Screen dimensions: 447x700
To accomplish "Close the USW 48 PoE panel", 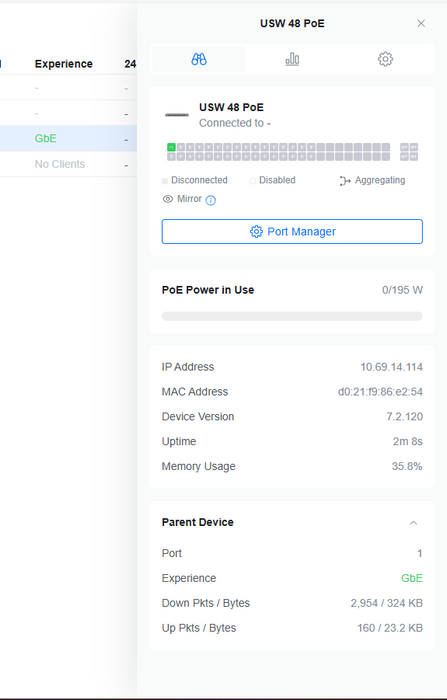I will pos(421,23).
